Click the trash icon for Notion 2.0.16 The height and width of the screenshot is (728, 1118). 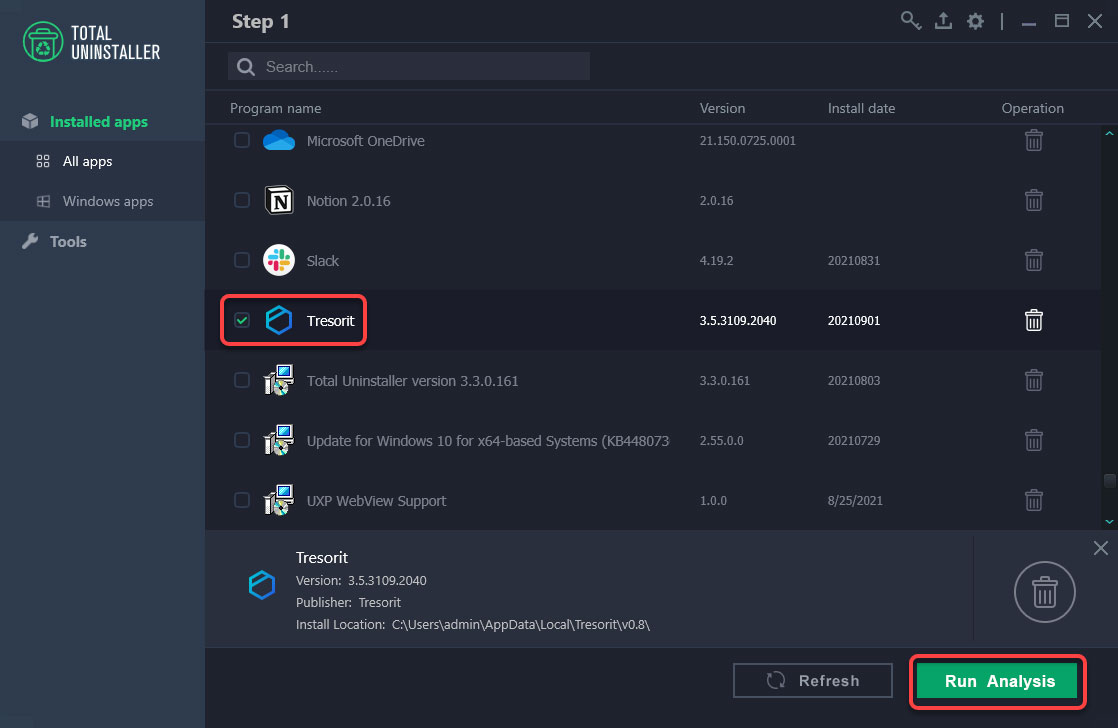click(1033, 200)
